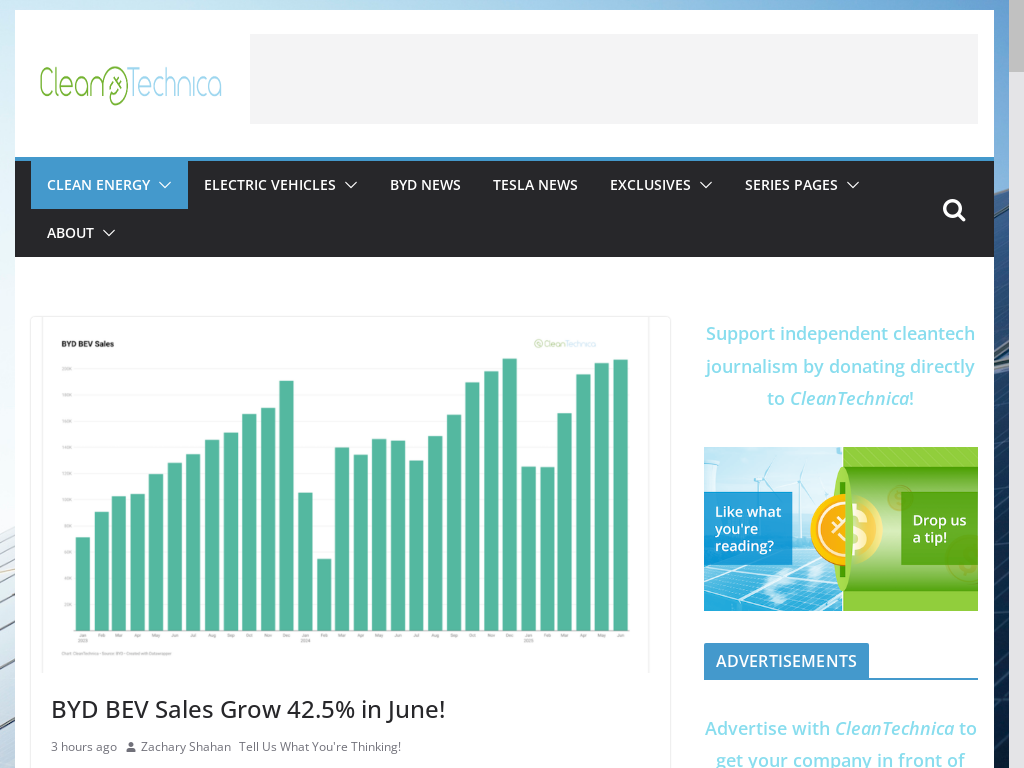This screenshot has height=768, width=1024.
Task: Expand the Series Pages dropdown chevron
Action: (x=853, y=185)
